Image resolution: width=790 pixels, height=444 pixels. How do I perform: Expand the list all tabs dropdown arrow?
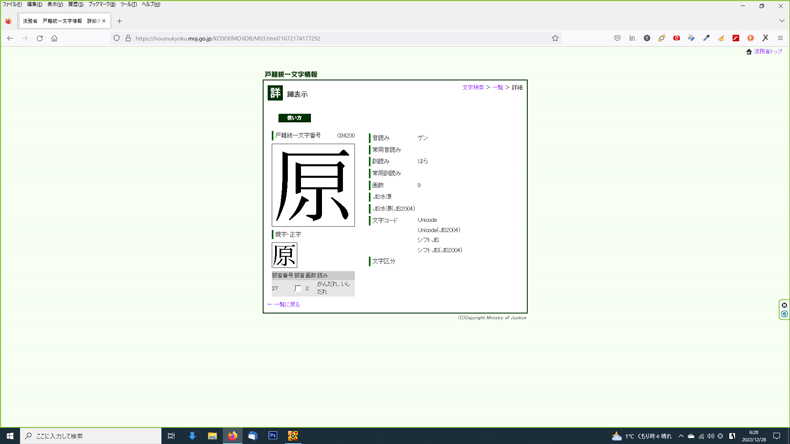[x=782, y=20]
